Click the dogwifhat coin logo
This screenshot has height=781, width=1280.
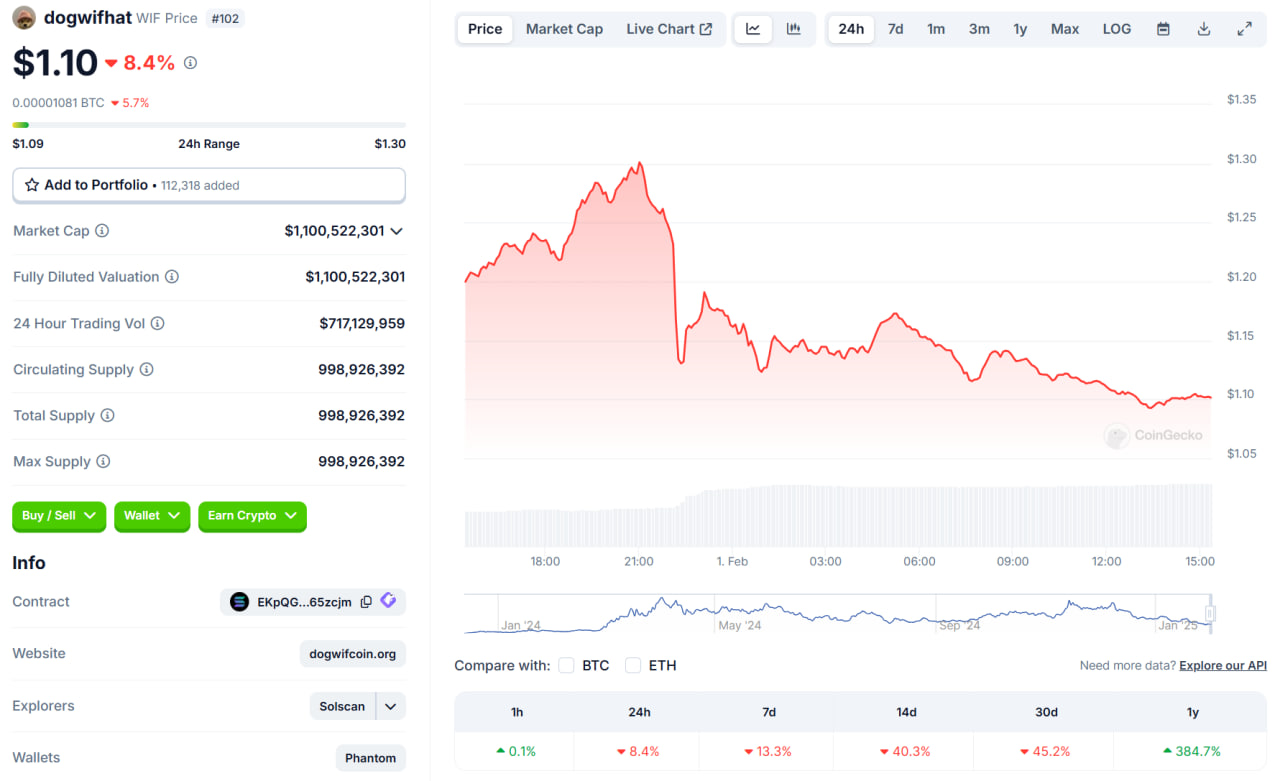[24, 18]
